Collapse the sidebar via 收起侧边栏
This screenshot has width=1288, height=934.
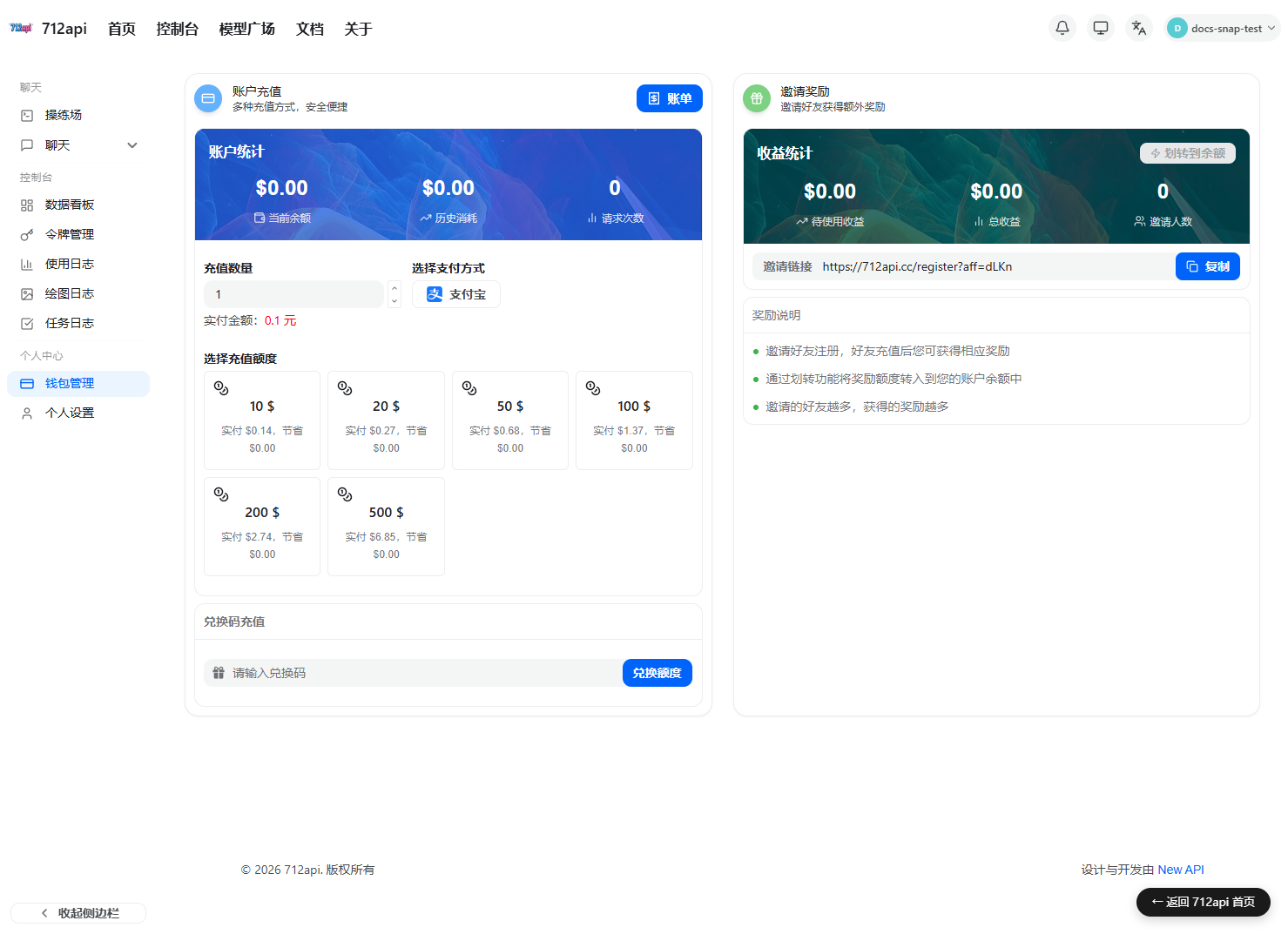[x=78, y=913]
